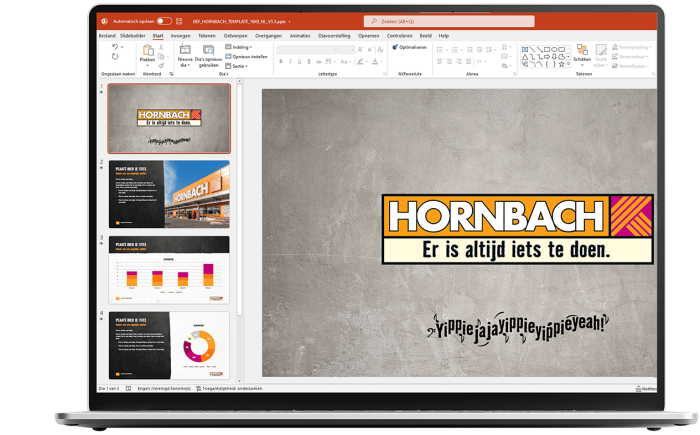Select the text box shape in gallery

coord(525,49)
